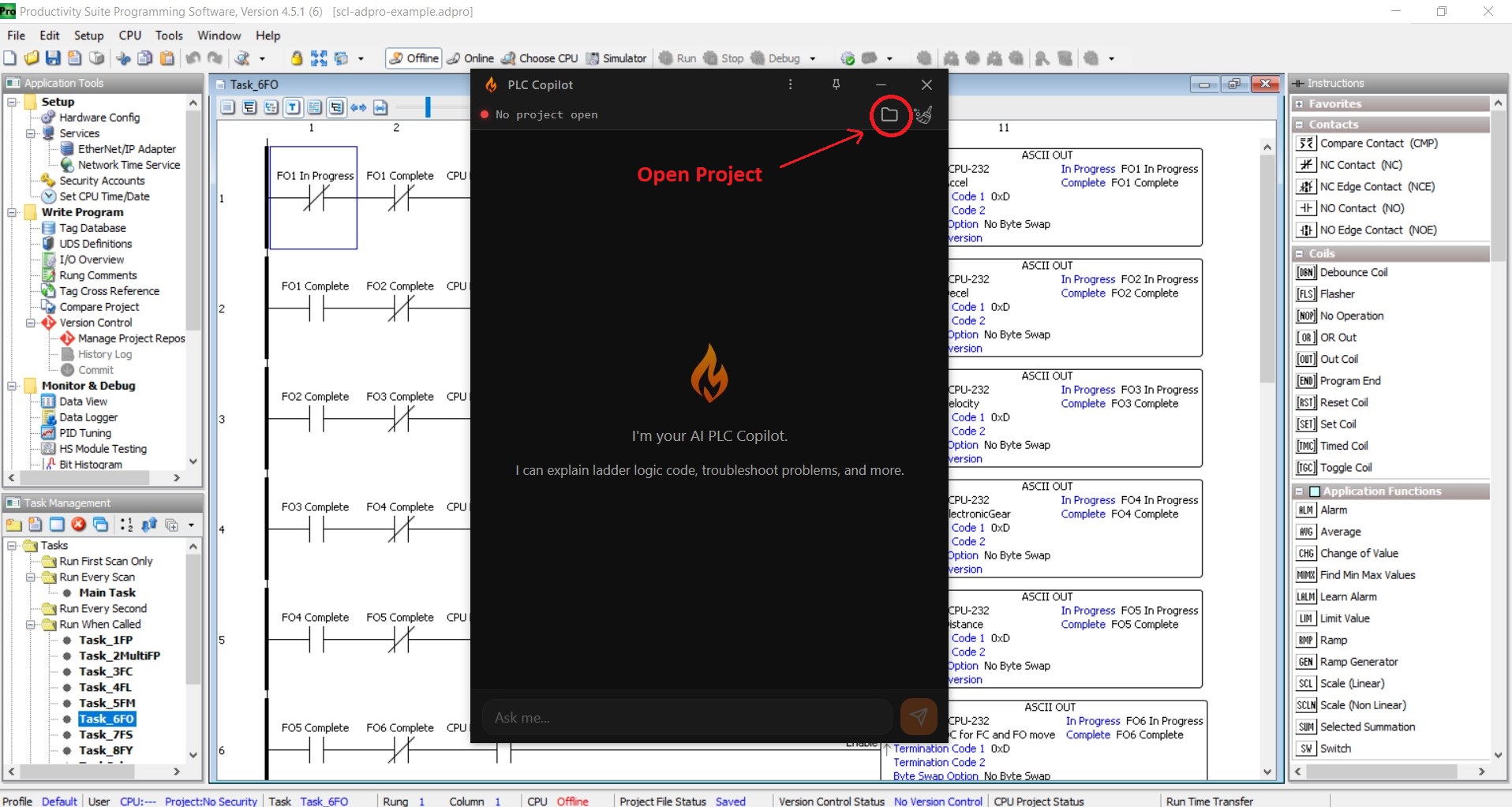Send a message in PLC Copilot
The image size is (1512, 807).
[x=919, y=717]
